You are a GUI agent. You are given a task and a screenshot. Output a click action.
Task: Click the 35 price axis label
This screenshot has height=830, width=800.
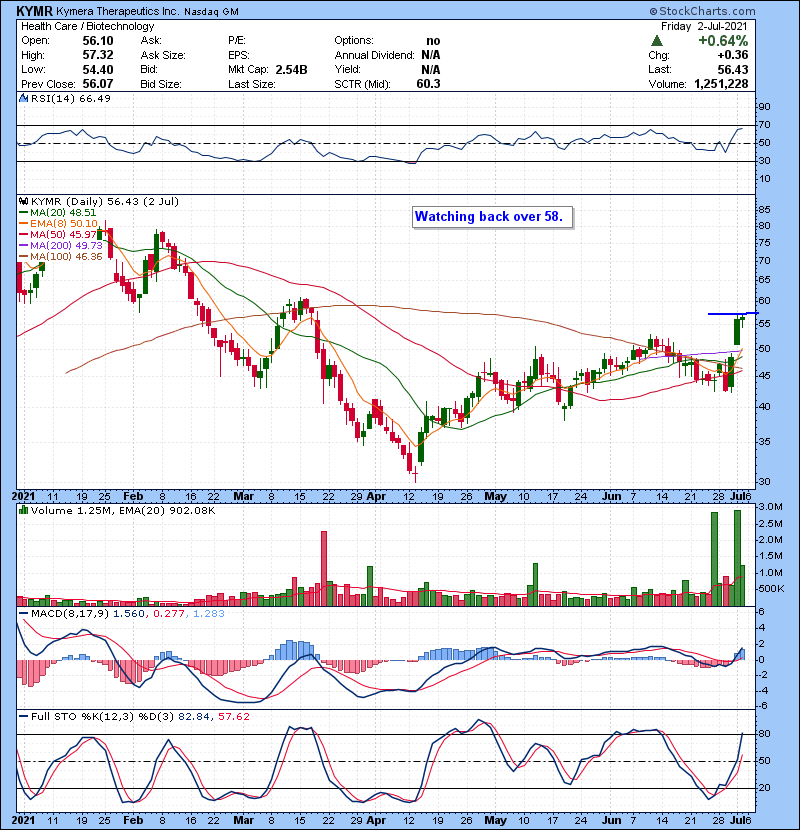tap(764, 441)
